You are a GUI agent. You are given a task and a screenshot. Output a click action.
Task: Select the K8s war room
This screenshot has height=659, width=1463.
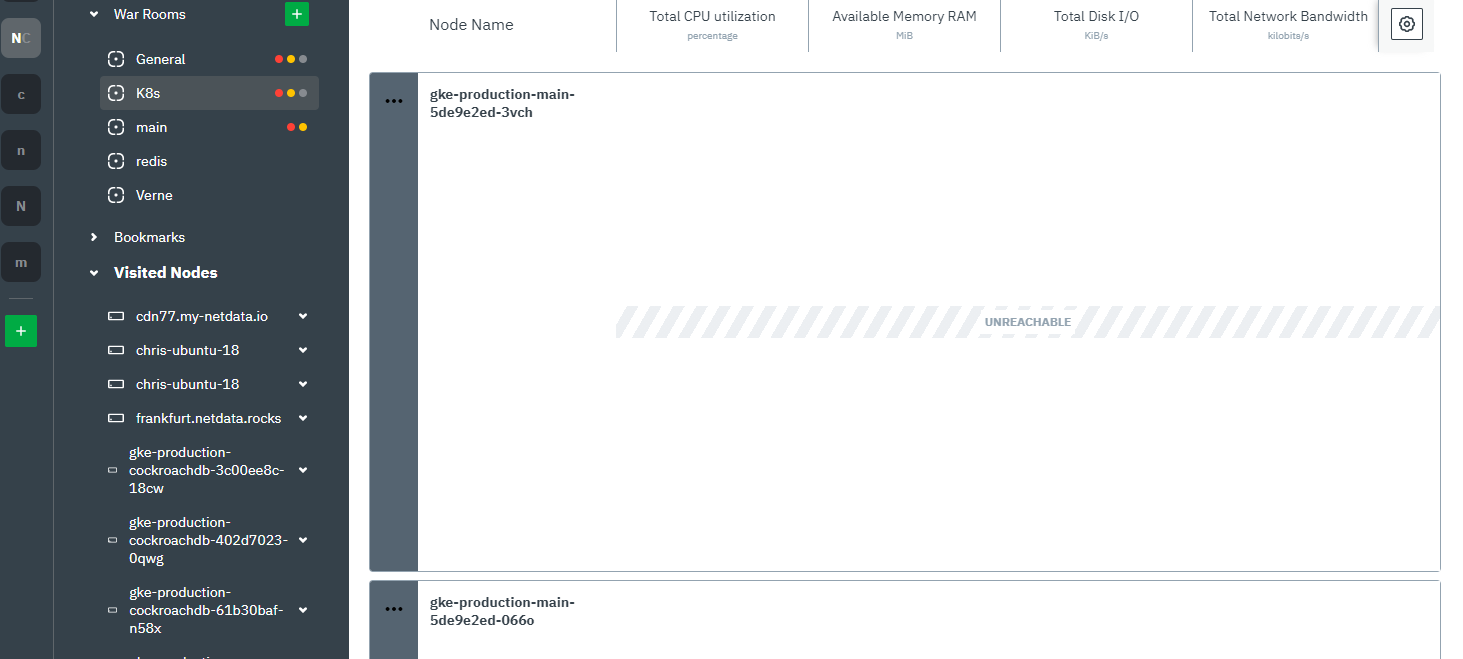click(x=210, y=93)
